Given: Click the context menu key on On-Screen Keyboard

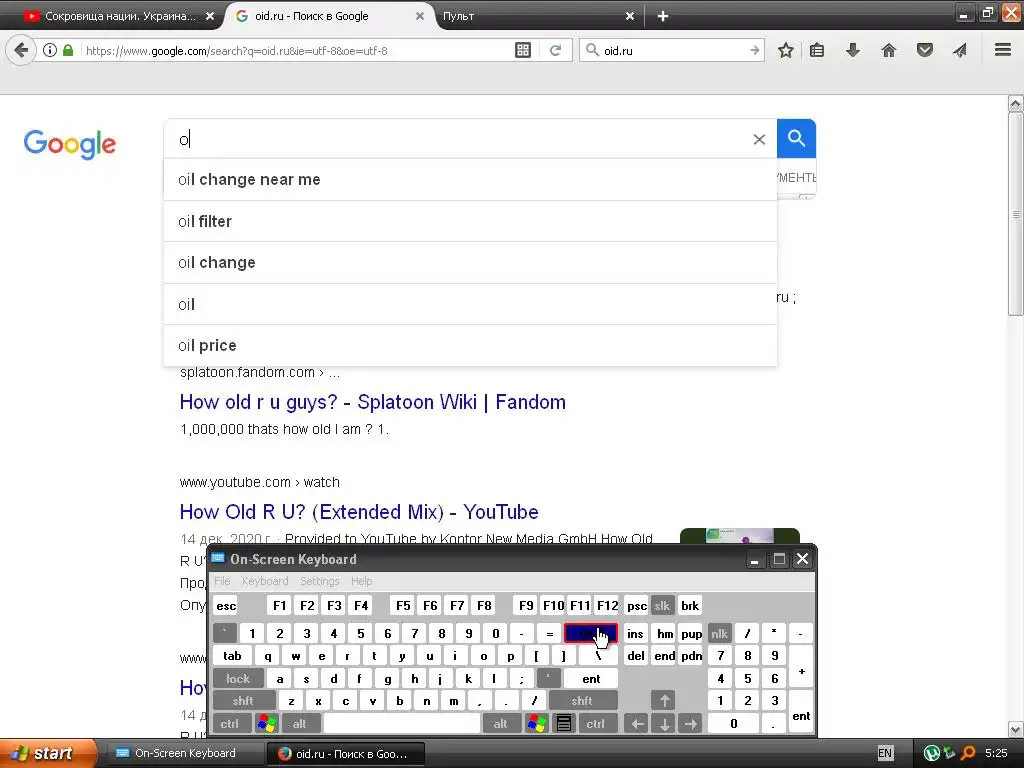Looking at the screenshot, I should [564, 724].
